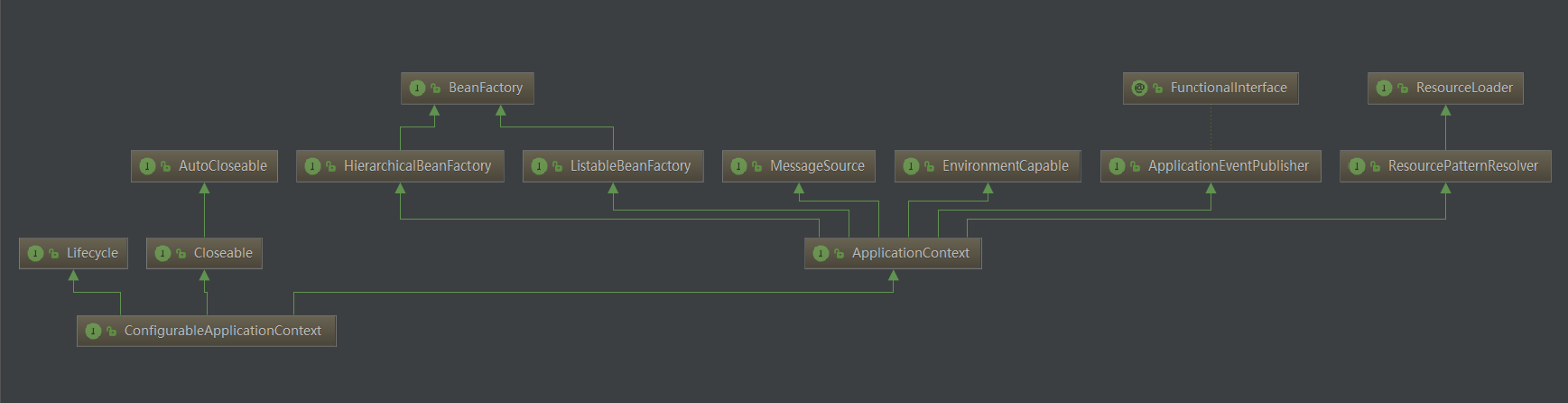The width and height of the screenshot is (1568, 403).
Task: Select the ResourcePatternResolver node label
Action: (x=1463, y=166)
